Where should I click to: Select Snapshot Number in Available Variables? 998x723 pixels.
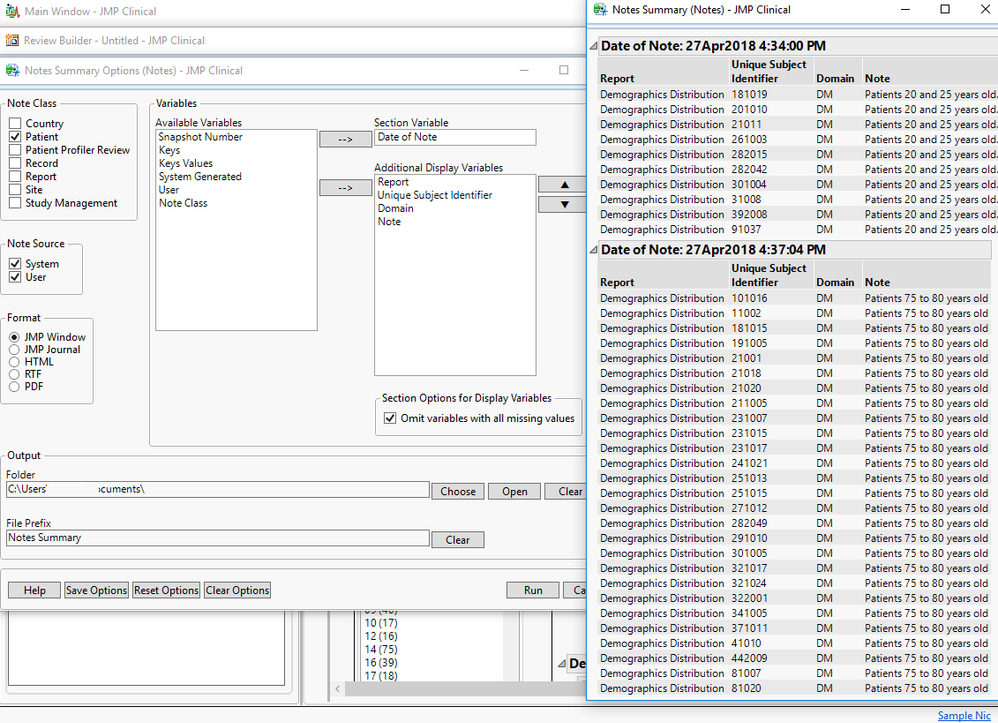tap(200, 137)
